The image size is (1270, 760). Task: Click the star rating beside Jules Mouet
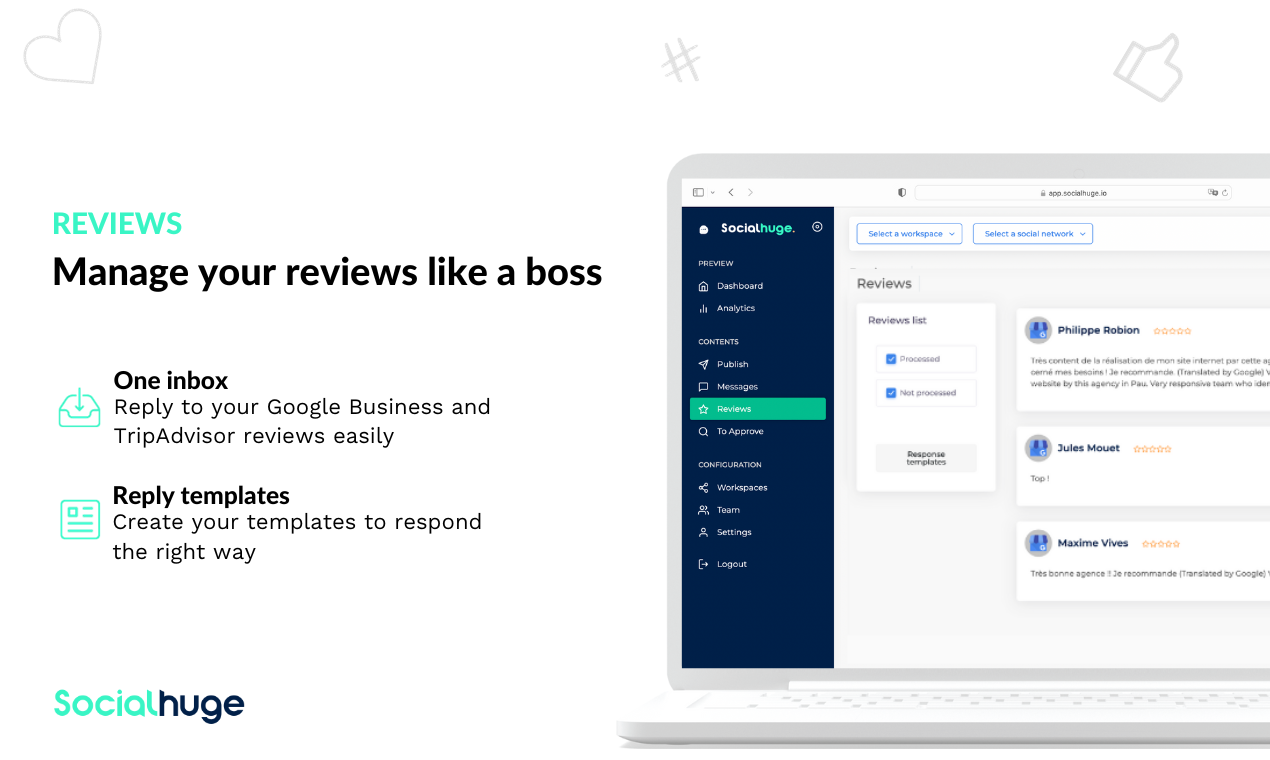1152,449
